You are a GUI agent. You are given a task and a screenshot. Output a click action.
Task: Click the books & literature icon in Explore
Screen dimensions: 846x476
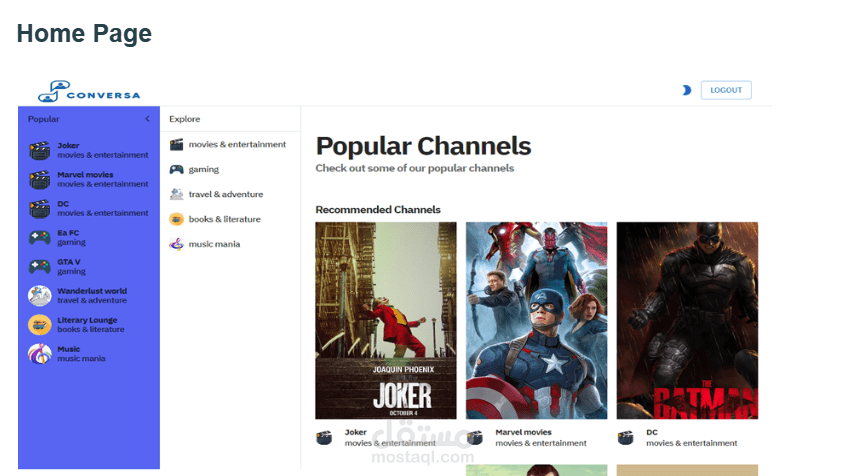click(x=176, y=219)
